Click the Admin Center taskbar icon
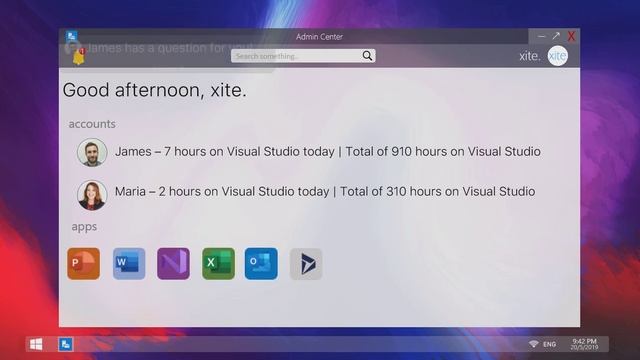This screenshot has width=640, height=360. [x=65, y=344]
